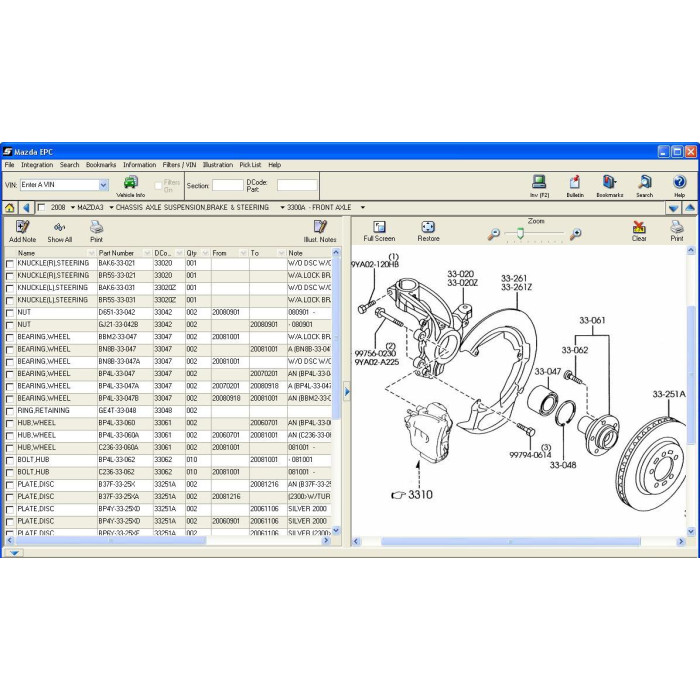Viewport: 700px width, 700px height.
Task: Open the Integration menu
Action: [37, 165]
